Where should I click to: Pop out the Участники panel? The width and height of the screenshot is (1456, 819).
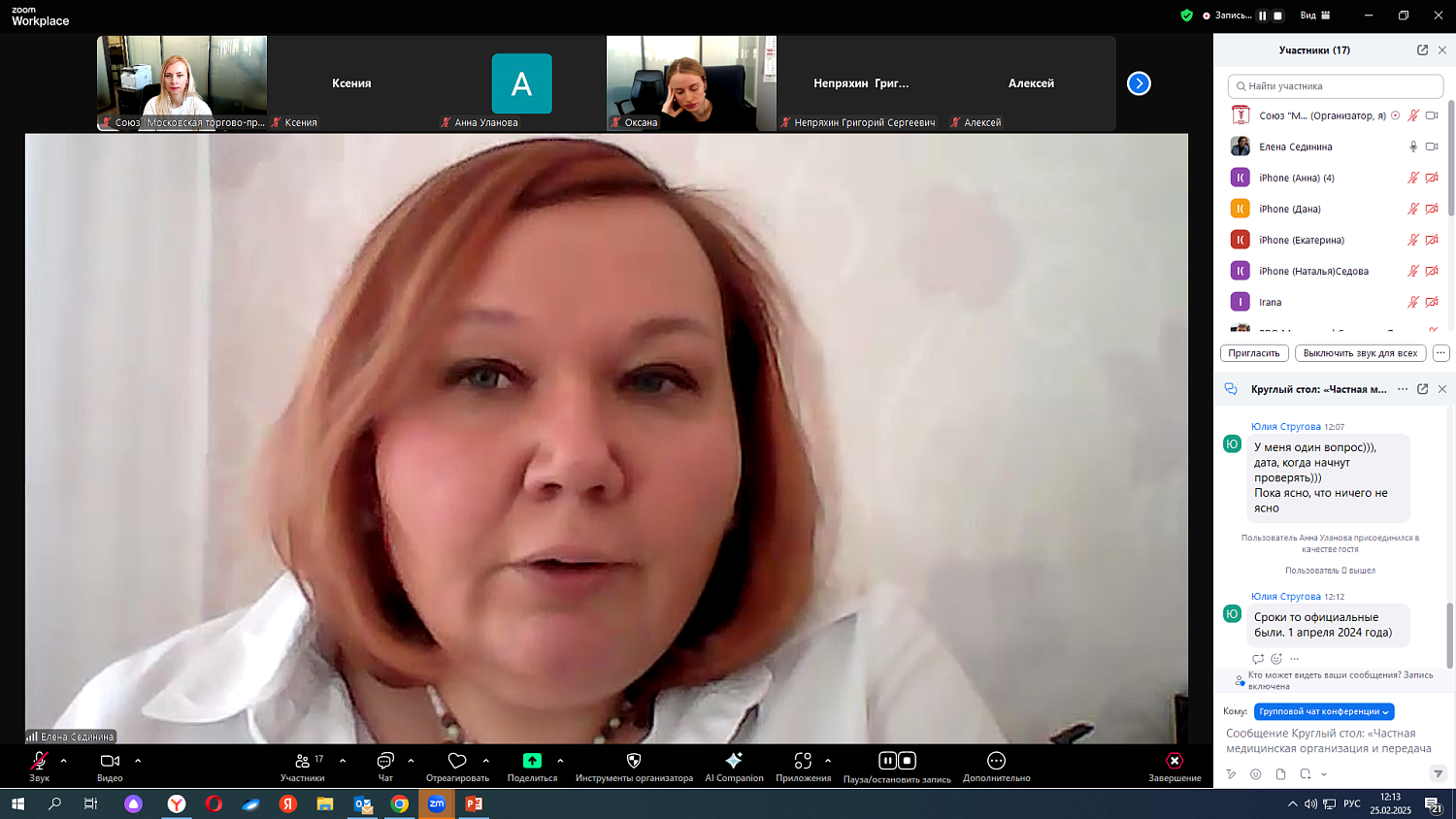1422,50
